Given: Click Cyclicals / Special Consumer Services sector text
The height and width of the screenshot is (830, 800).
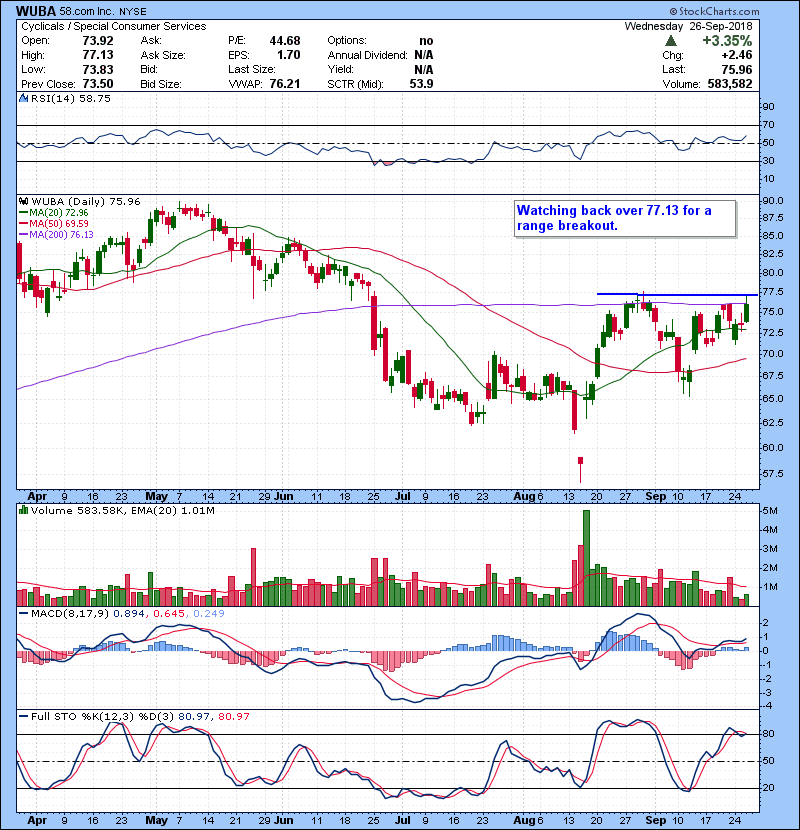Looking at the screenshot, I should pos(114,26).
